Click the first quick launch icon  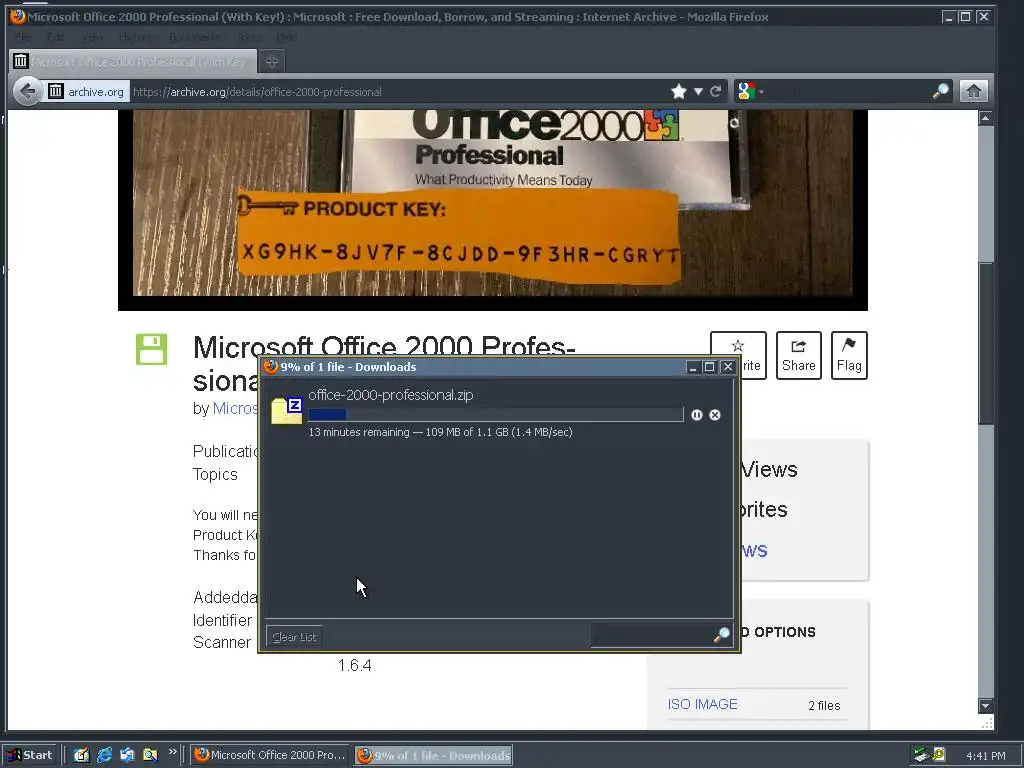(x=81, y=755)
